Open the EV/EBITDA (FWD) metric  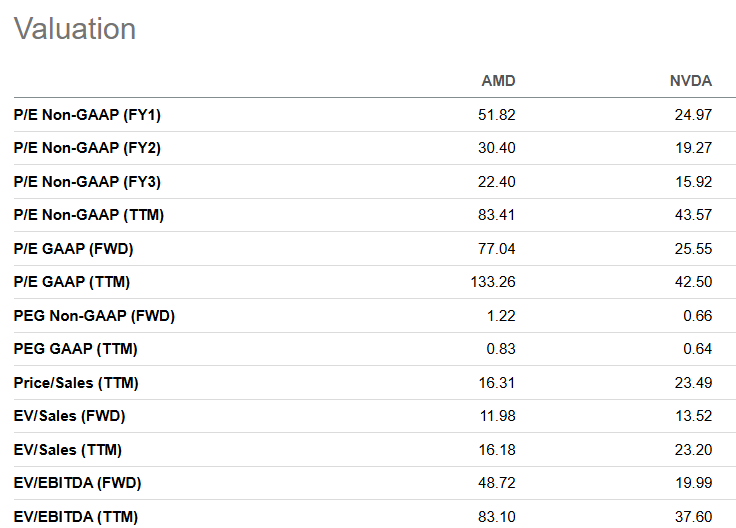point(77,483)
